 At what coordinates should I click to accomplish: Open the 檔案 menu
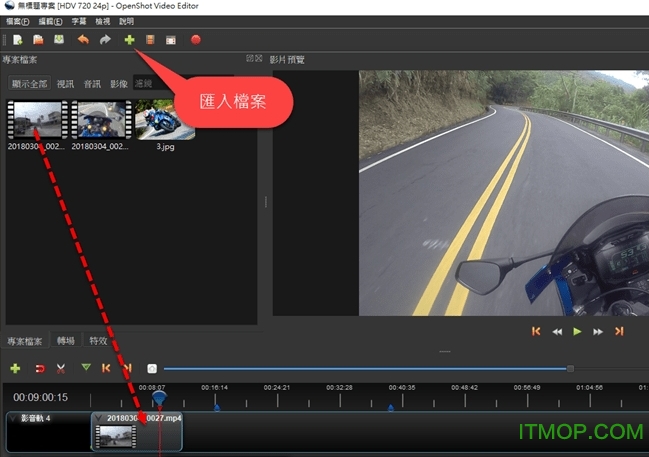pyautogui.click(x=17, y=21)
